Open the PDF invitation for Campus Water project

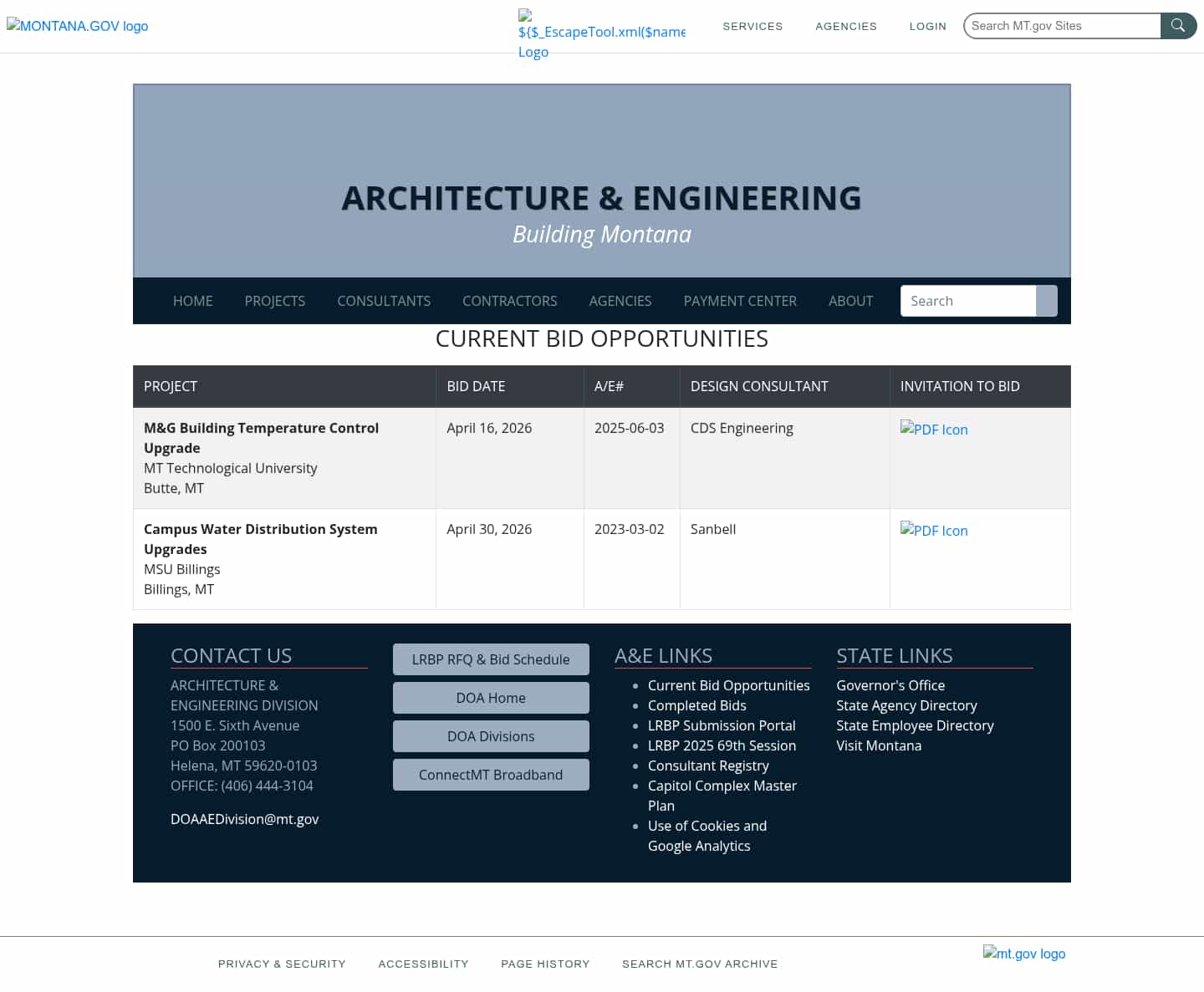[x=934, y=531]
